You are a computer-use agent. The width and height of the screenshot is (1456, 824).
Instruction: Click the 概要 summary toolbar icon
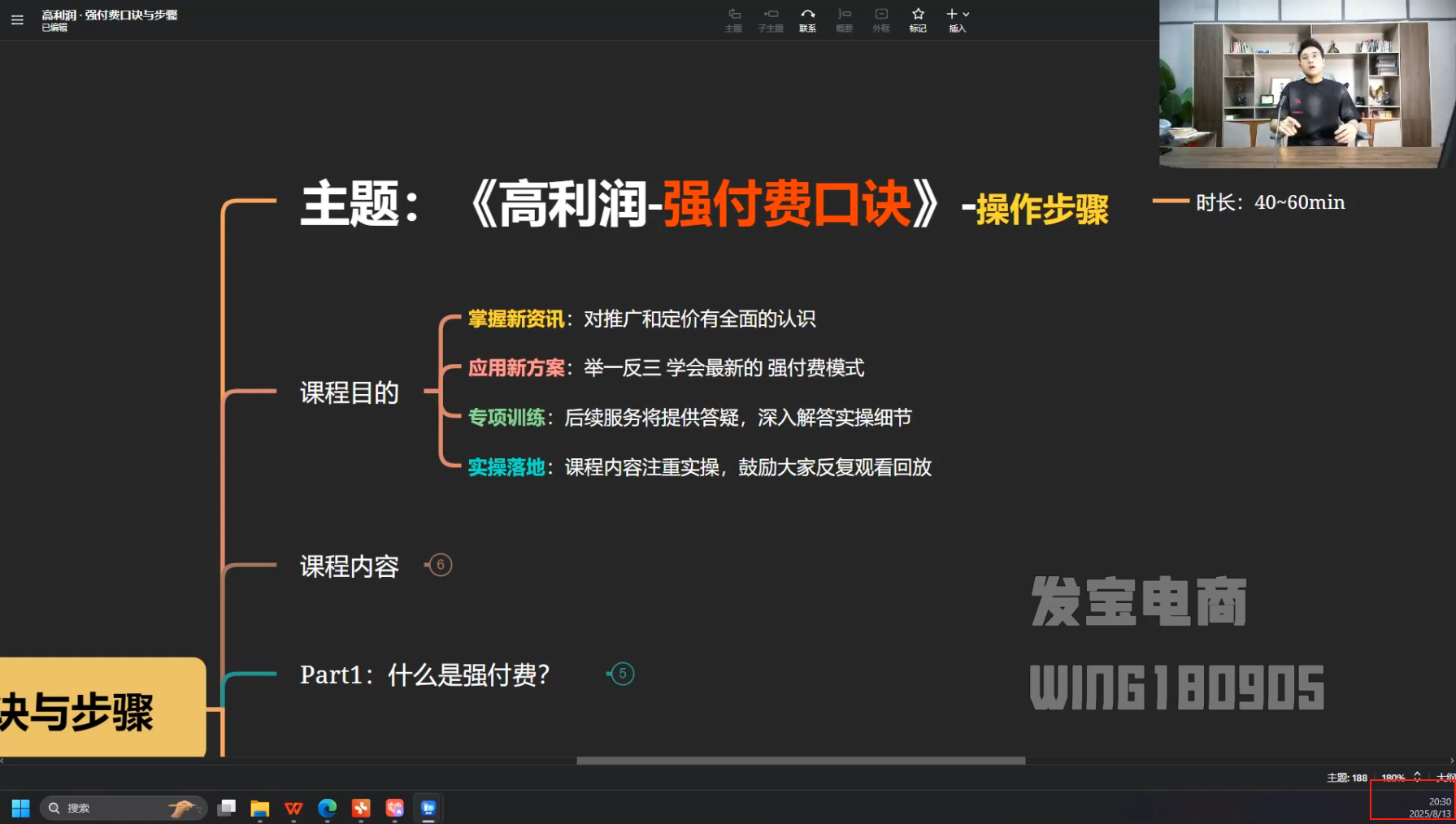(x=845, y=20)
